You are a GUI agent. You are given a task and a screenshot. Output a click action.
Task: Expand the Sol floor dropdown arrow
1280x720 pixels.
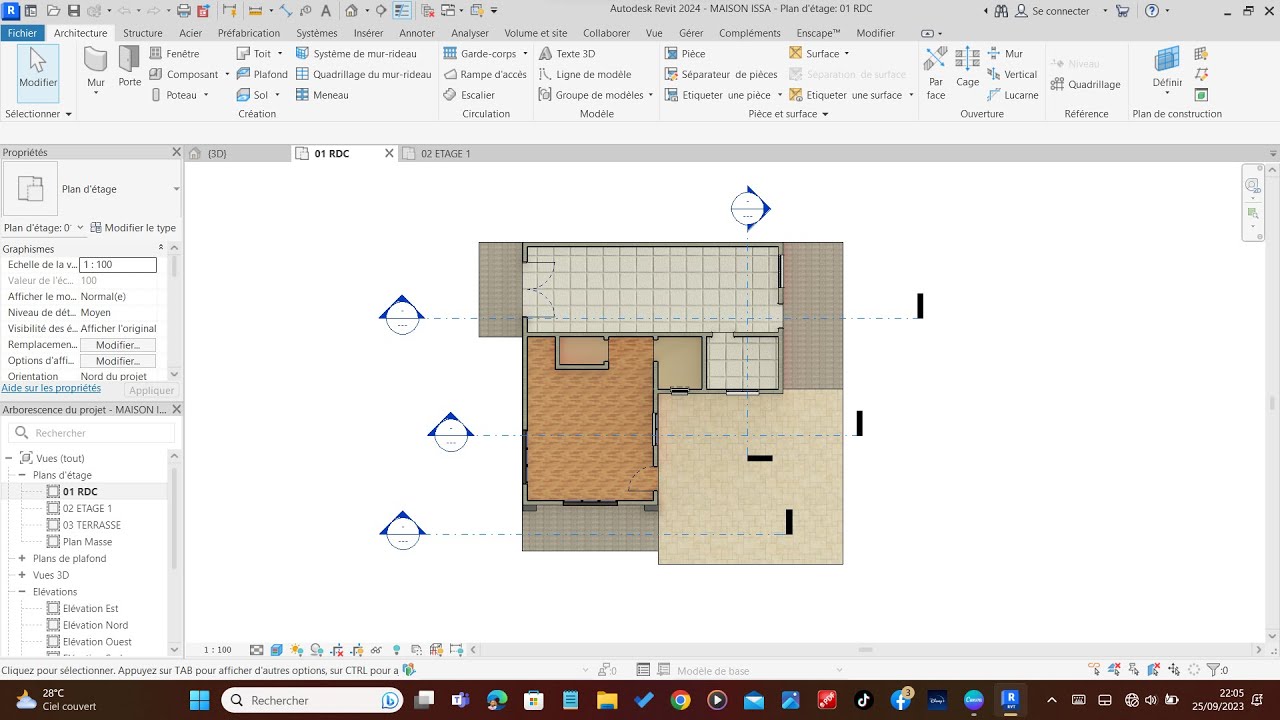pyautogui.click(x=277, y=96)
